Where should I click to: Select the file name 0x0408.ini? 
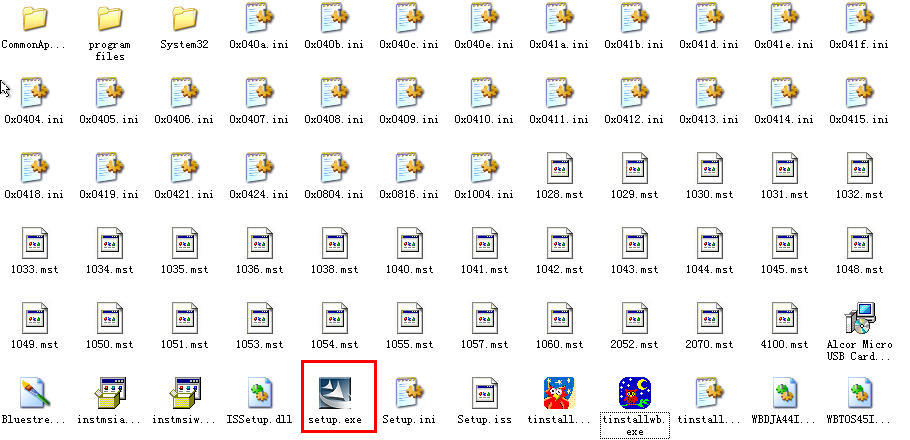[334, 120]
